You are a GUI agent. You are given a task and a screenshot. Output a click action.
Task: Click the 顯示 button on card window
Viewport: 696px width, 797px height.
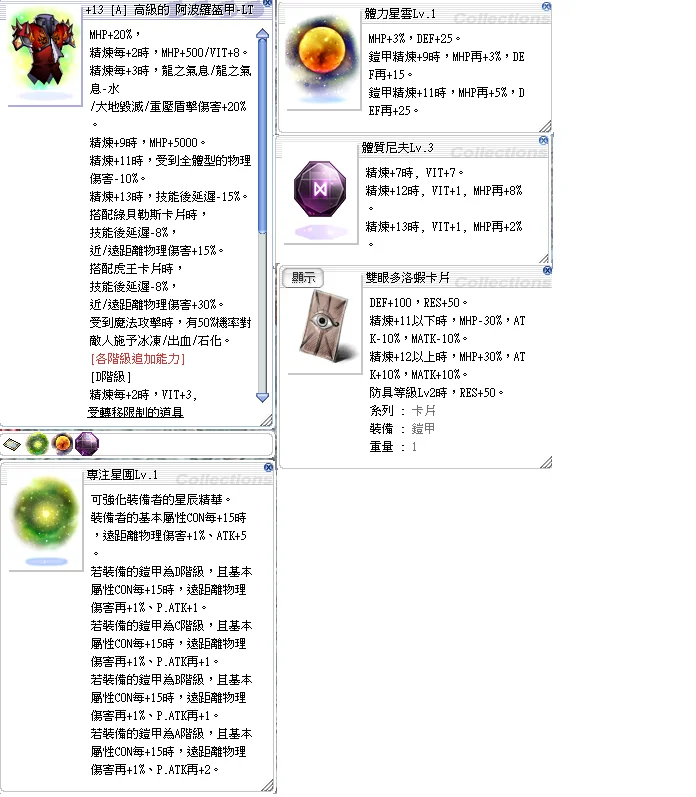[303, 278]
